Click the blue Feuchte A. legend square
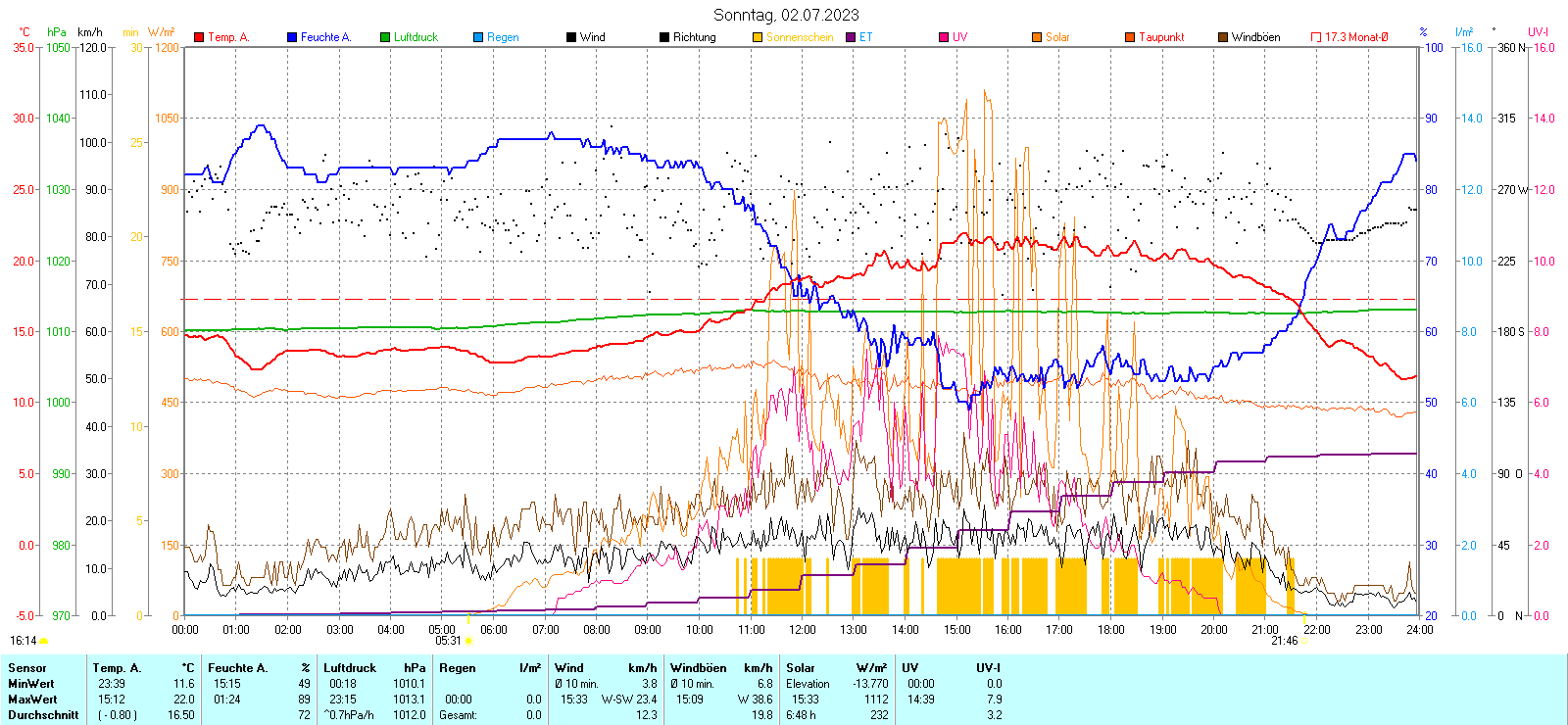1568x725 pixels. [292, 37]
